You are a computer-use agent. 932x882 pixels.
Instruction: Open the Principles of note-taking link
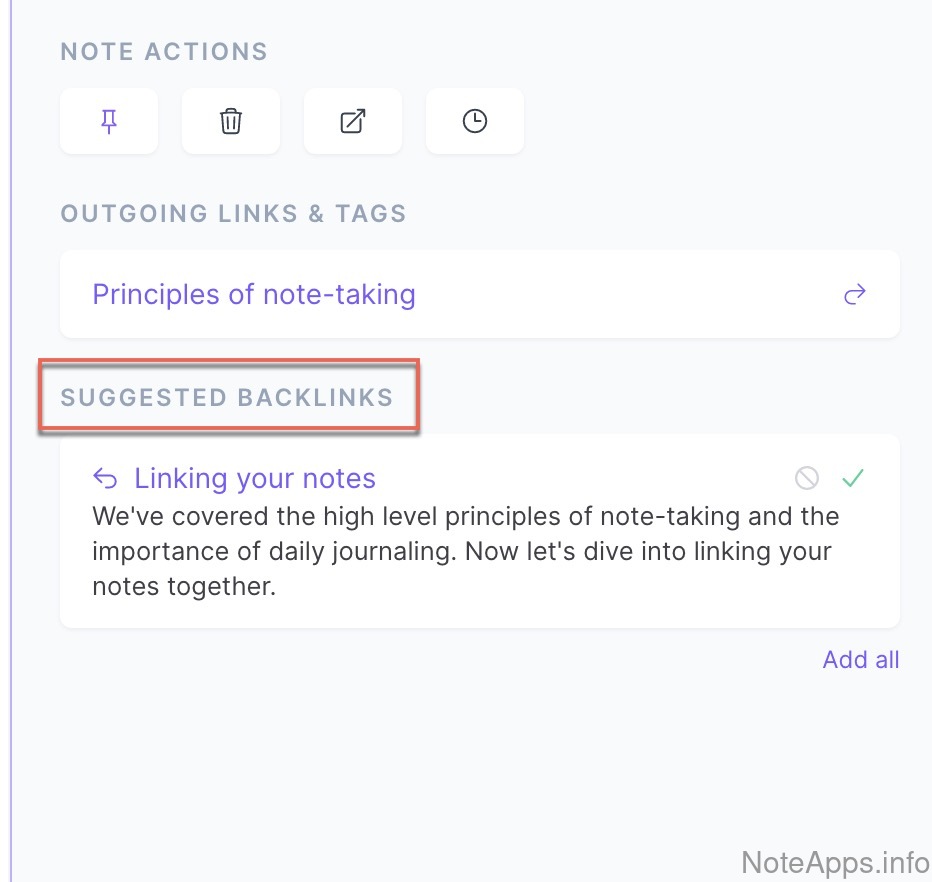(x=254, y=295)
